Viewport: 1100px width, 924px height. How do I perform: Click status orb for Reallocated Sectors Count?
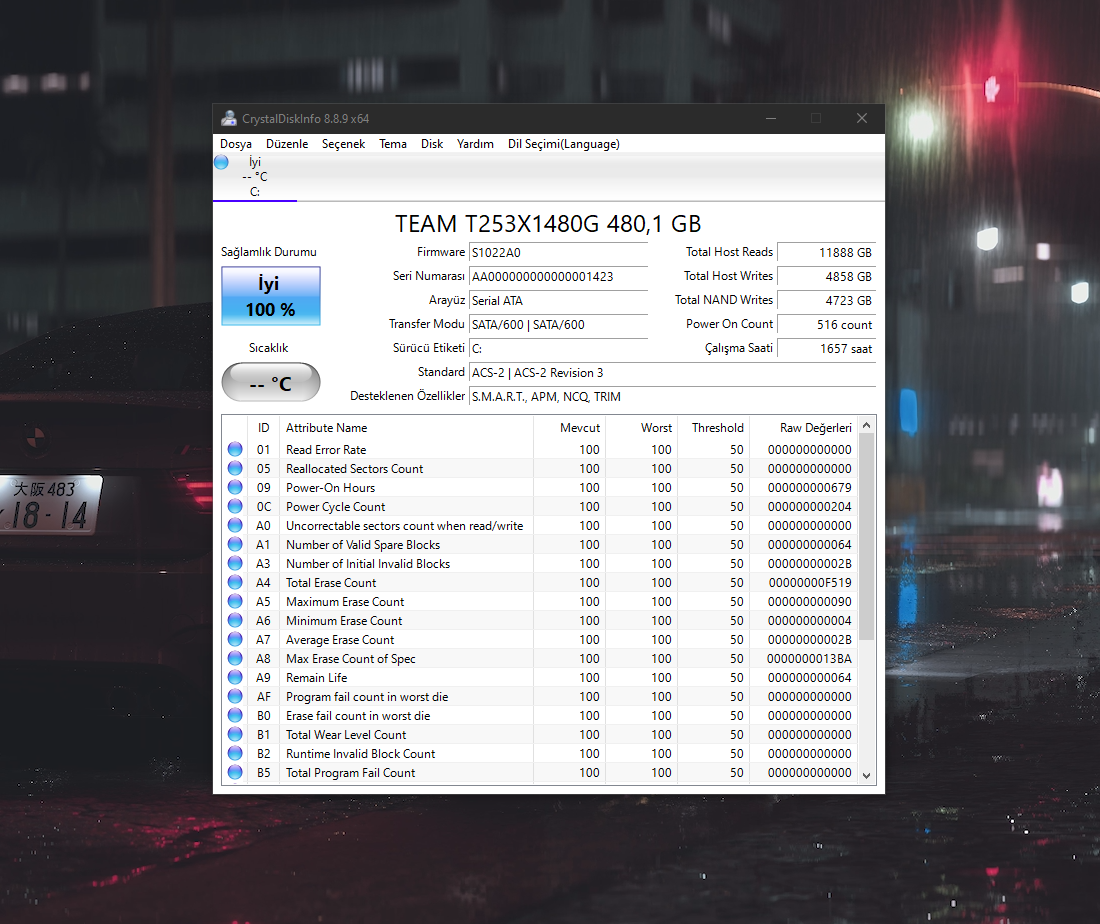point(235,468)
